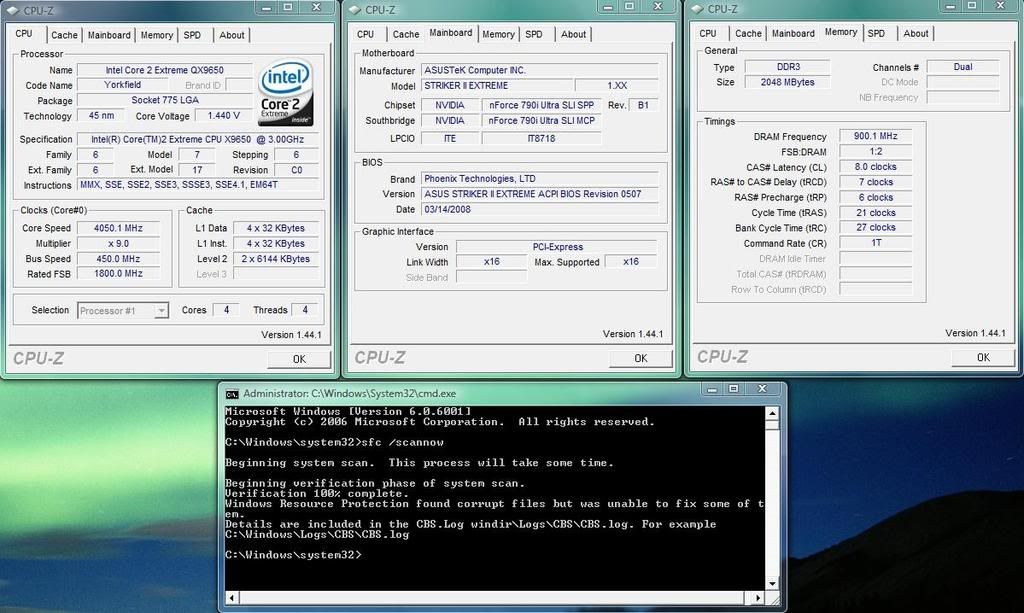
Task: Minimize the left CPU-Z window
Action: coord(266,7)
